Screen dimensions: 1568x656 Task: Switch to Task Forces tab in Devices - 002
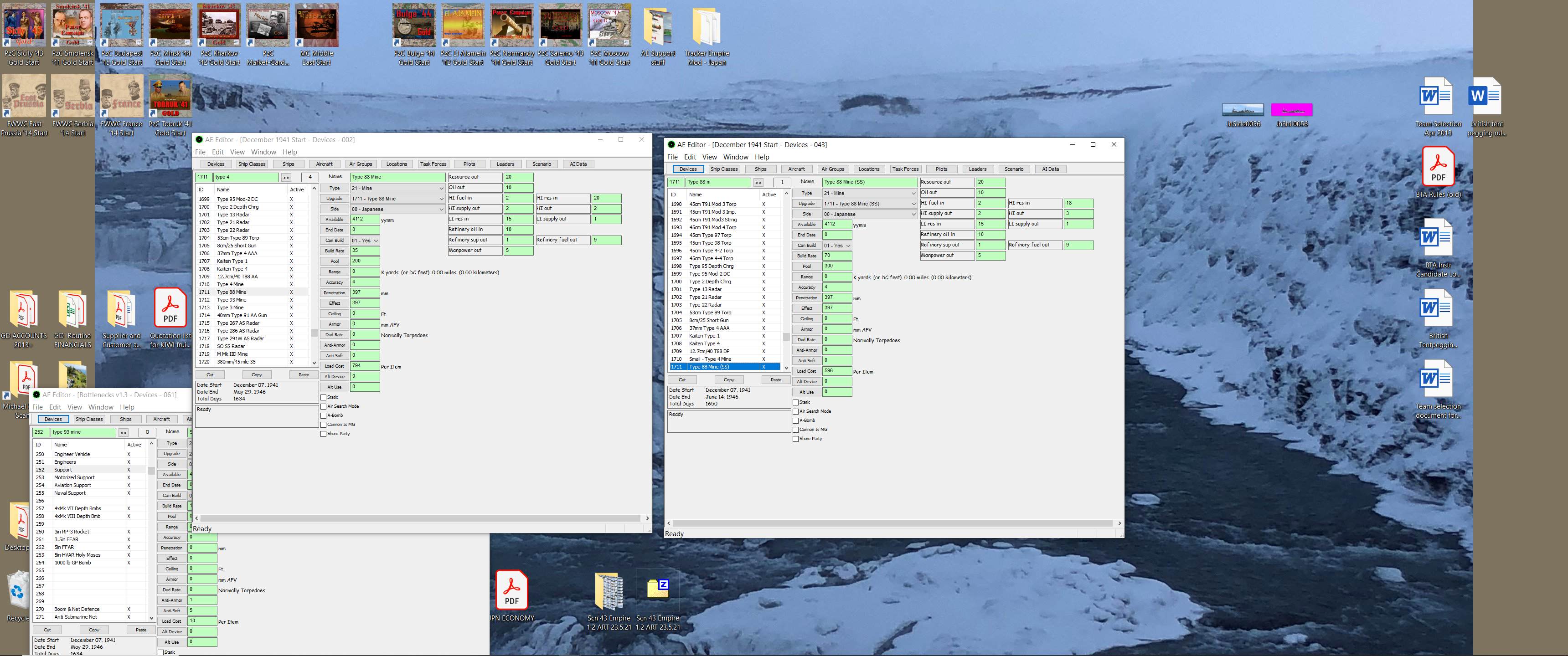433,164
